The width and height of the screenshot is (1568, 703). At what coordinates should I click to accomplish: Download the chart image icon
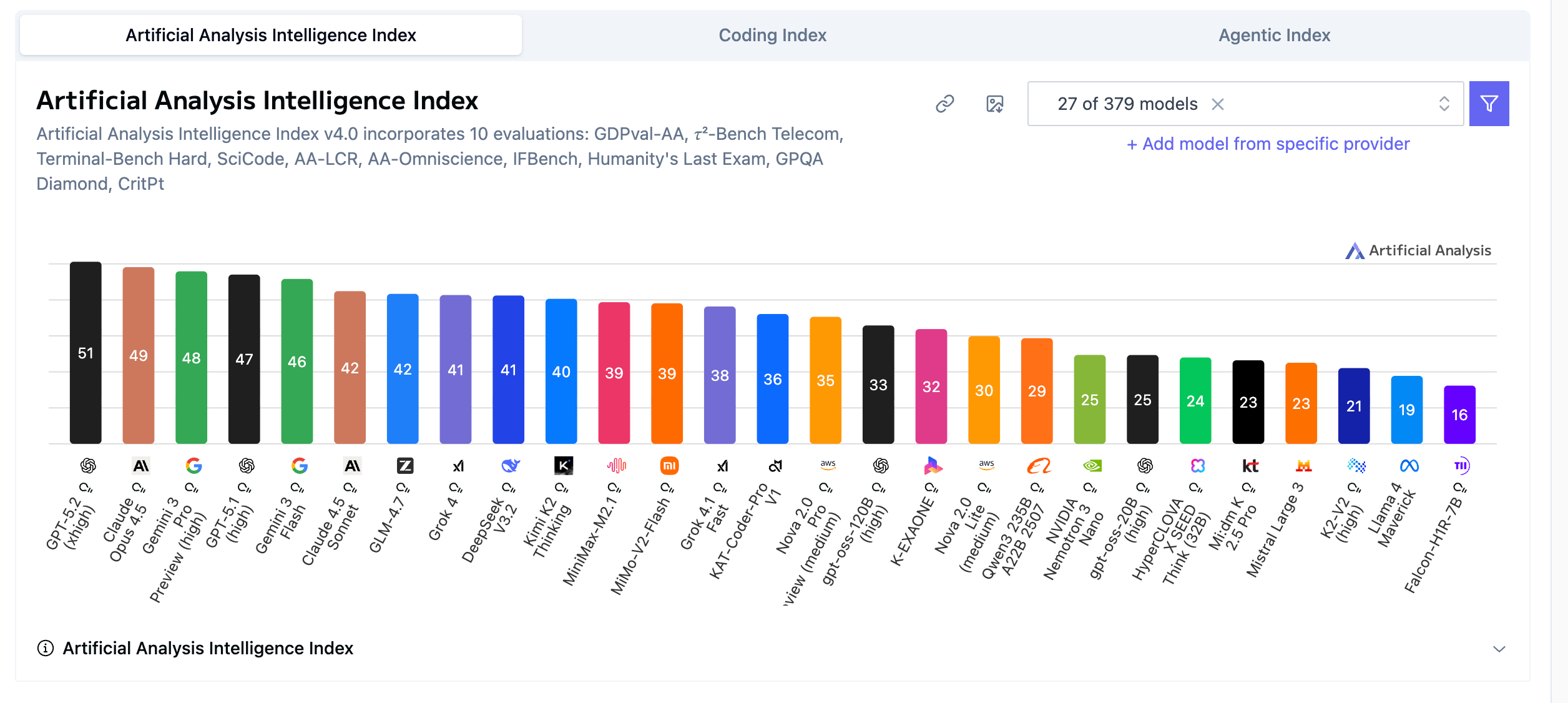point(994,104)
